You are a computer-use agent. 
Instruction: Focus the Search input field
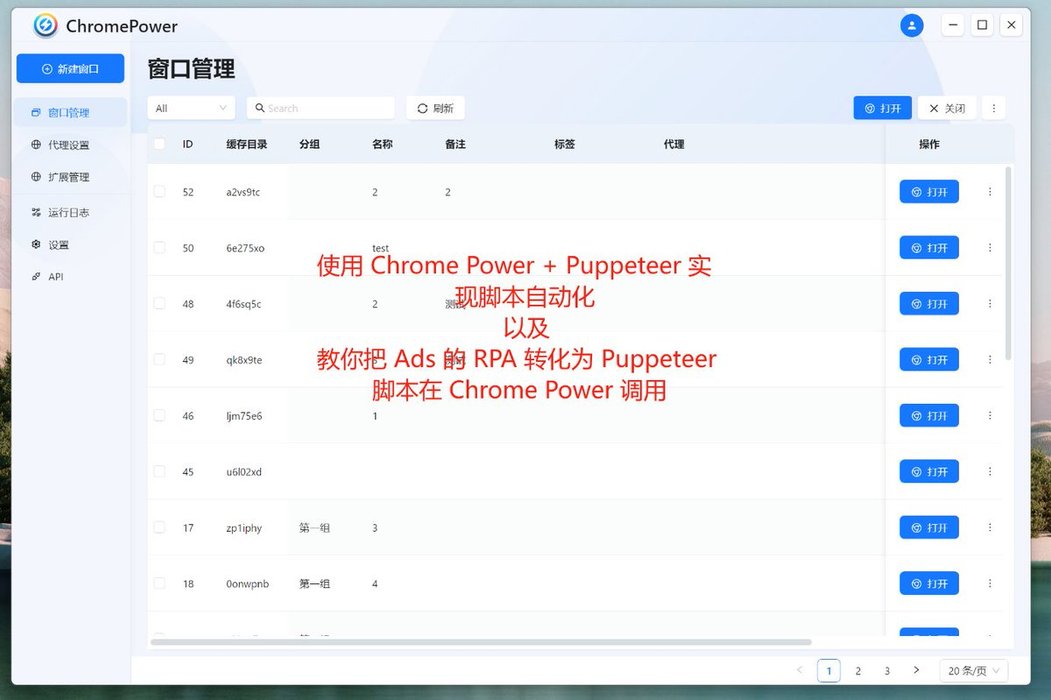320,108
